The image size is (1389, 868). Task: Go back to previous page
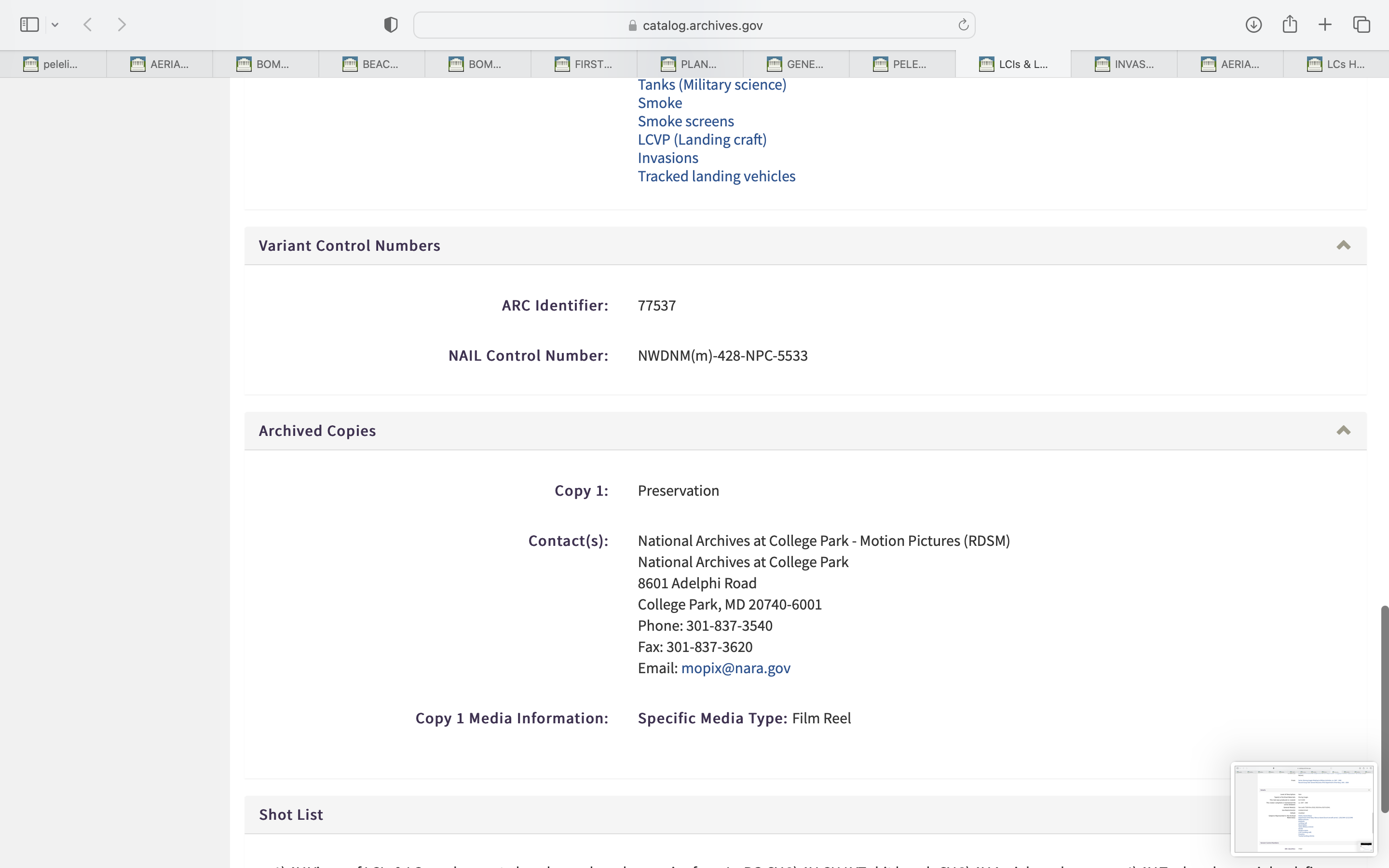click(x=88, y=25)
